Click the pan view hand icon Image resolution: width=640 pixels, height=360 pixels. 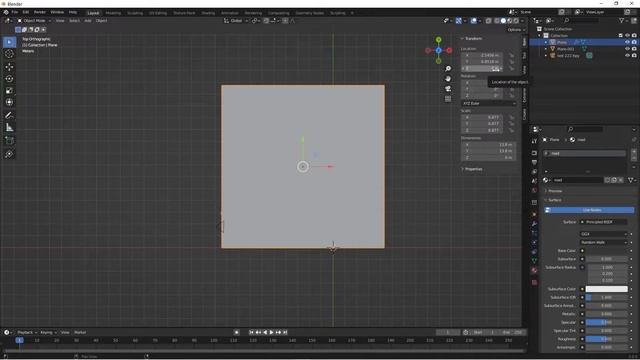click(x=448, y=78)
